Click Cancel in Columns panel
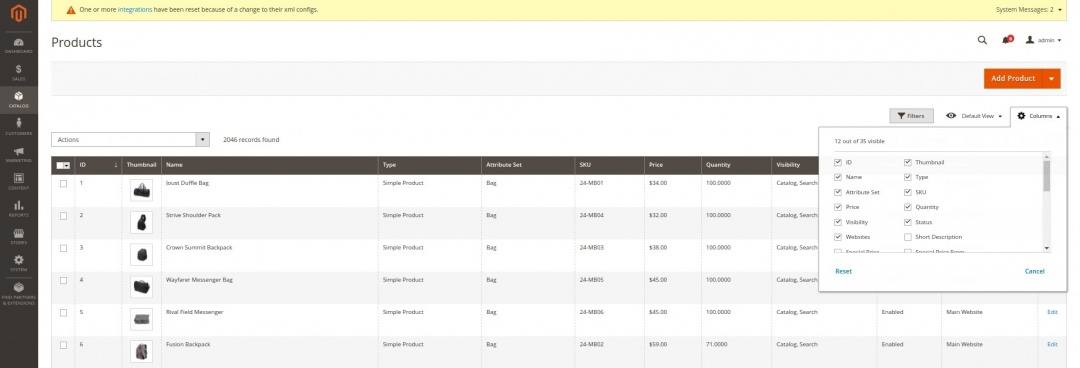The image size is (1080, 368). pyautogui.click(x=1035, y=272)
